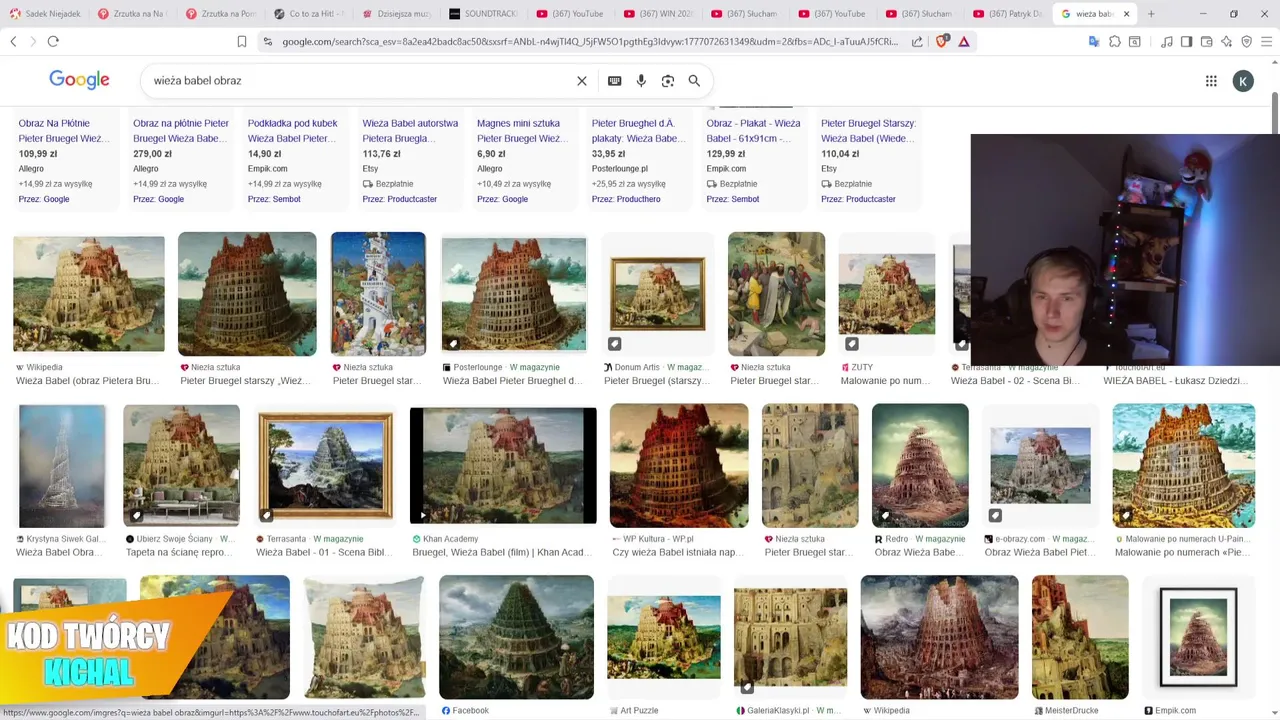Start voice search with the microphone icon
Viewport: 1280px width, 720px height.
tap(641, 81)
